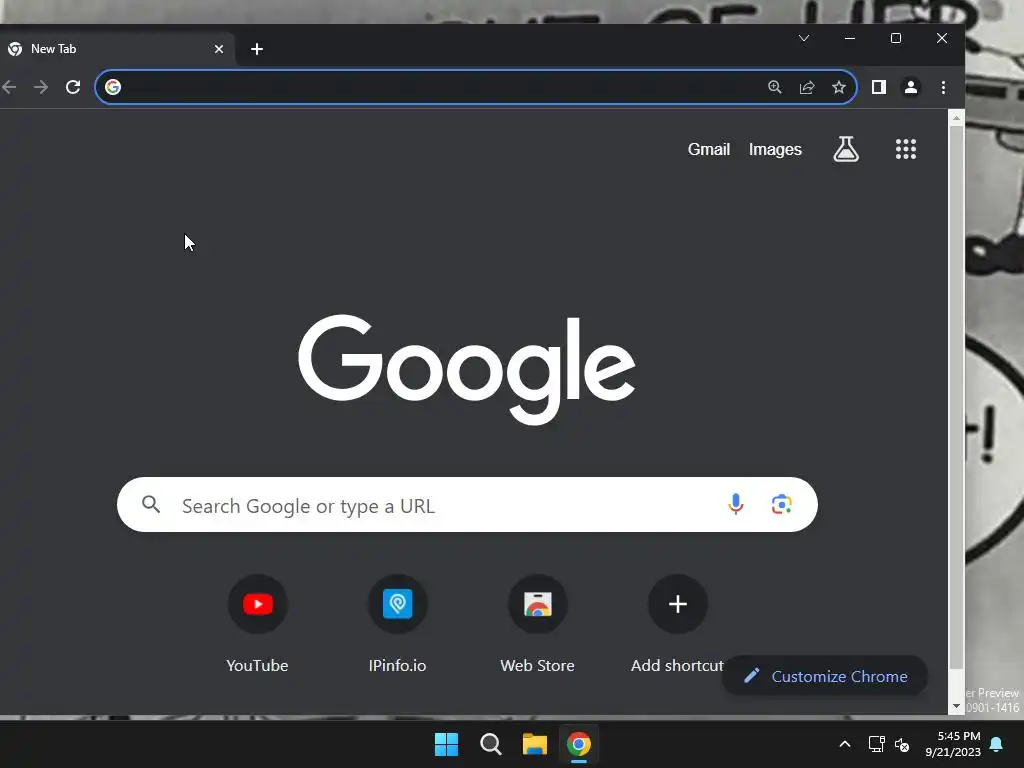The width and height of the screenshot is (1024, 768).
Task: Open Windows taskbar search
Action: pyautogui.click(x=490, y=744)
